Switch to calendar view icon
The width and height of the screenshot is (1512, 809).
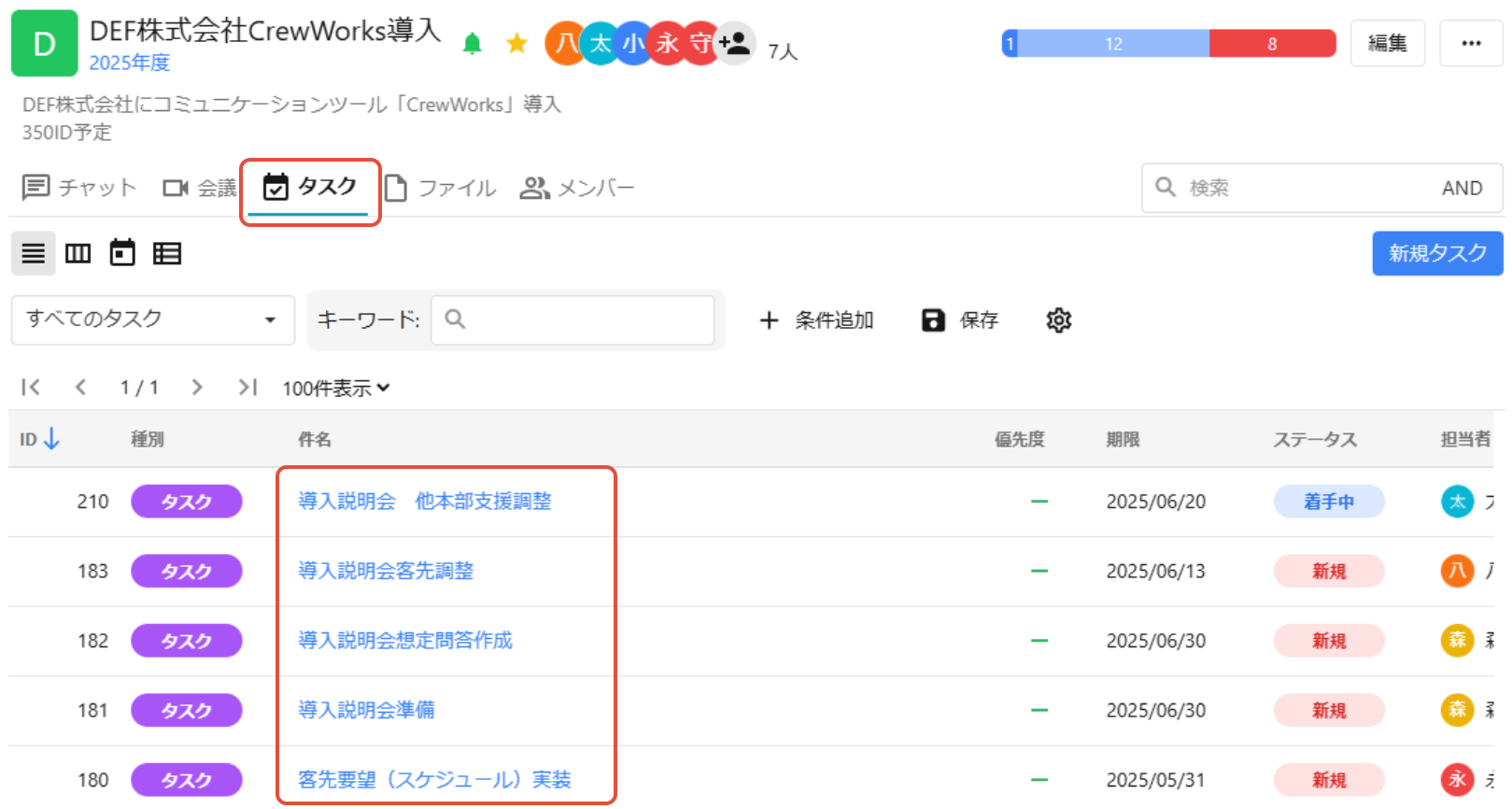pyautogui.click(x=122, y=253)
